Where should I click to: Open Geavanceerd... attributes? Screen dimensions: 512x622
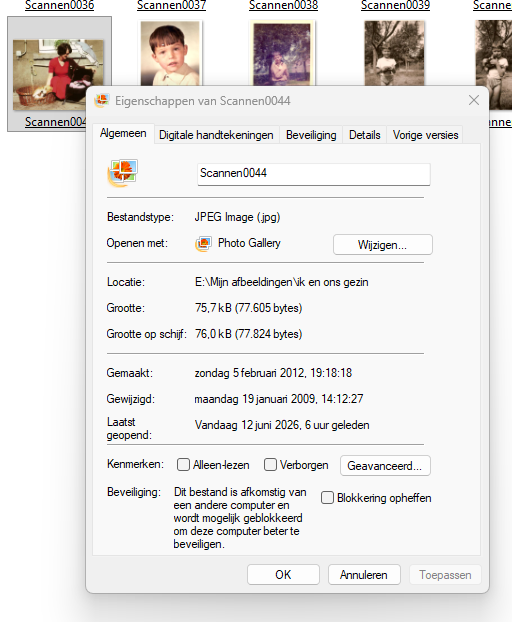(x=385, y=465)
